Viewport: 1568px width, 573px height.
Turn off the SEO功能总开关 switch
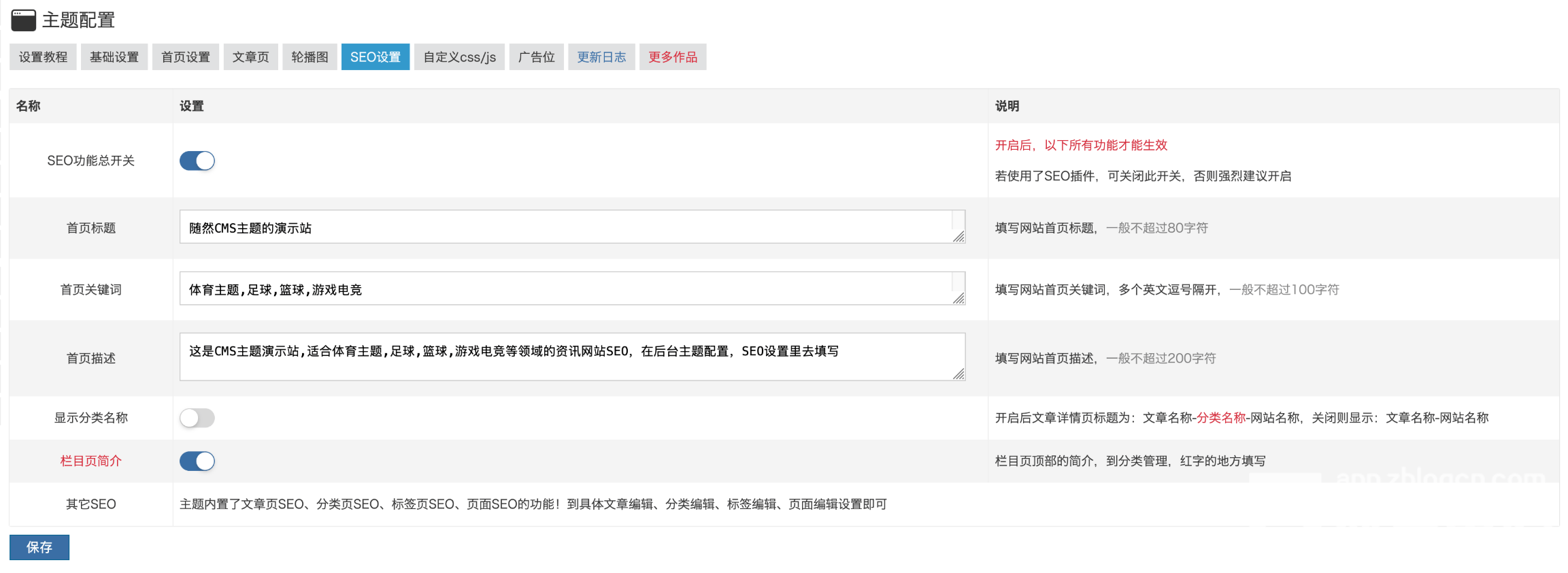(x=197, y=161)
